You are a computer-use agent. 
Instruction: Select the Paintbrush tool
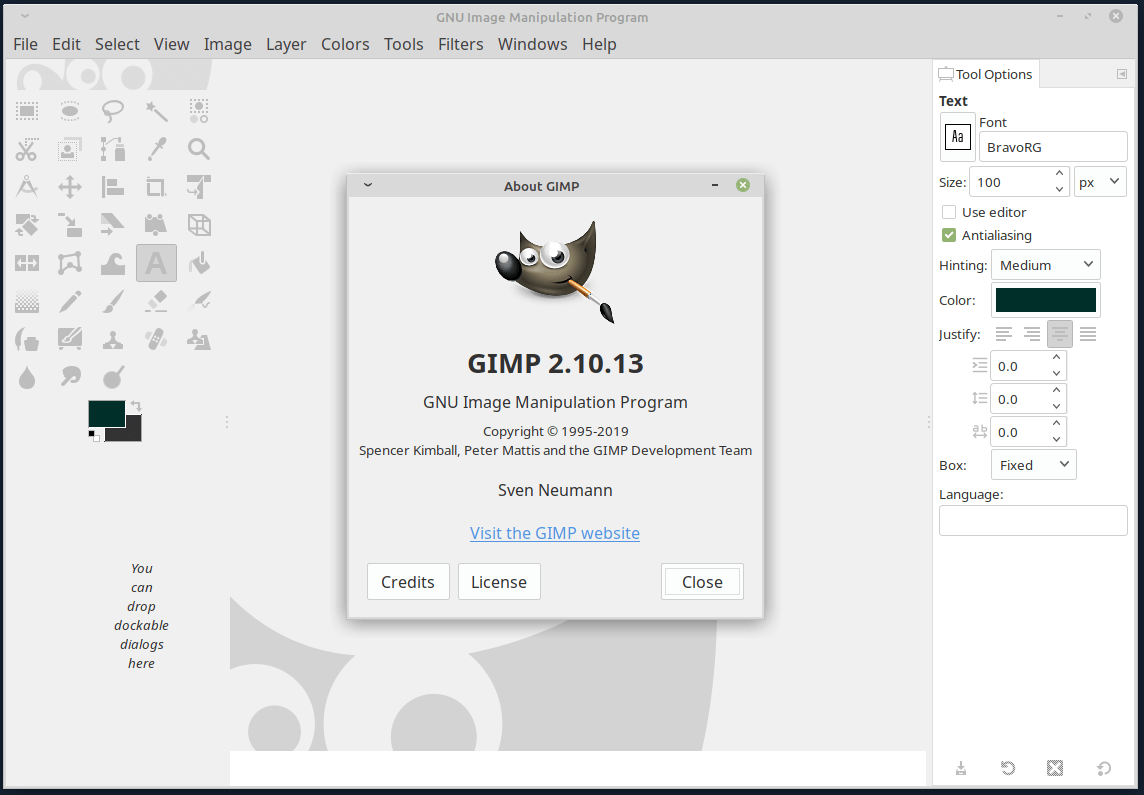click(113, 300)
